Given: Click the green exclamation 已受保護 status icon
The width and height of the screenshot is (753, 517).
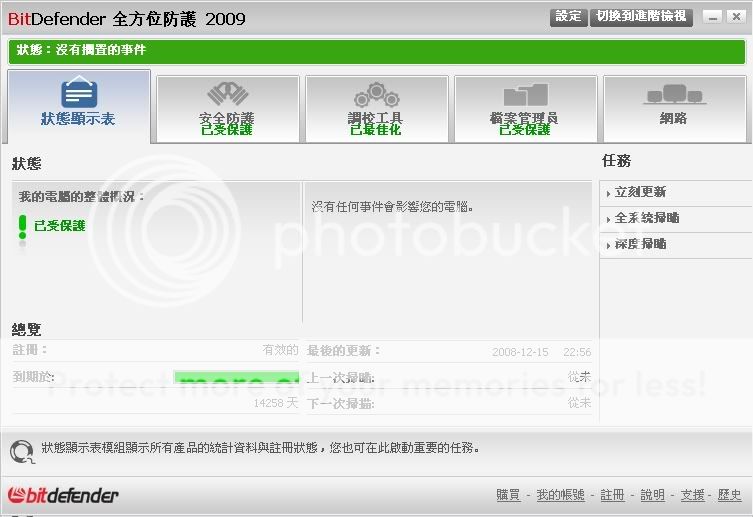Looking at the screenshot, I should (x=23, y=227).
